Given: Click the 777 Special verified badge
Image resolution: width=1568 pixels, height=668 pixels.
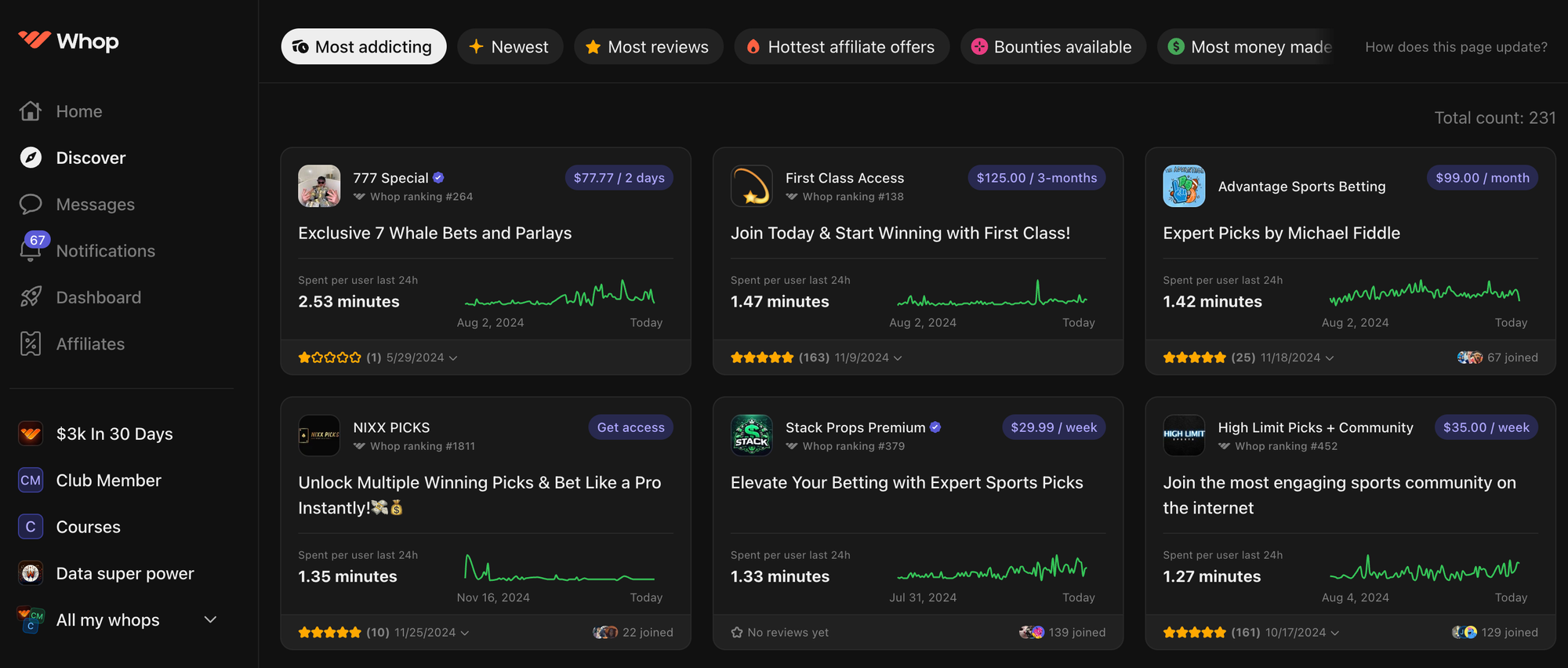Looking at the screenshot, I should (x=438, y=177).
